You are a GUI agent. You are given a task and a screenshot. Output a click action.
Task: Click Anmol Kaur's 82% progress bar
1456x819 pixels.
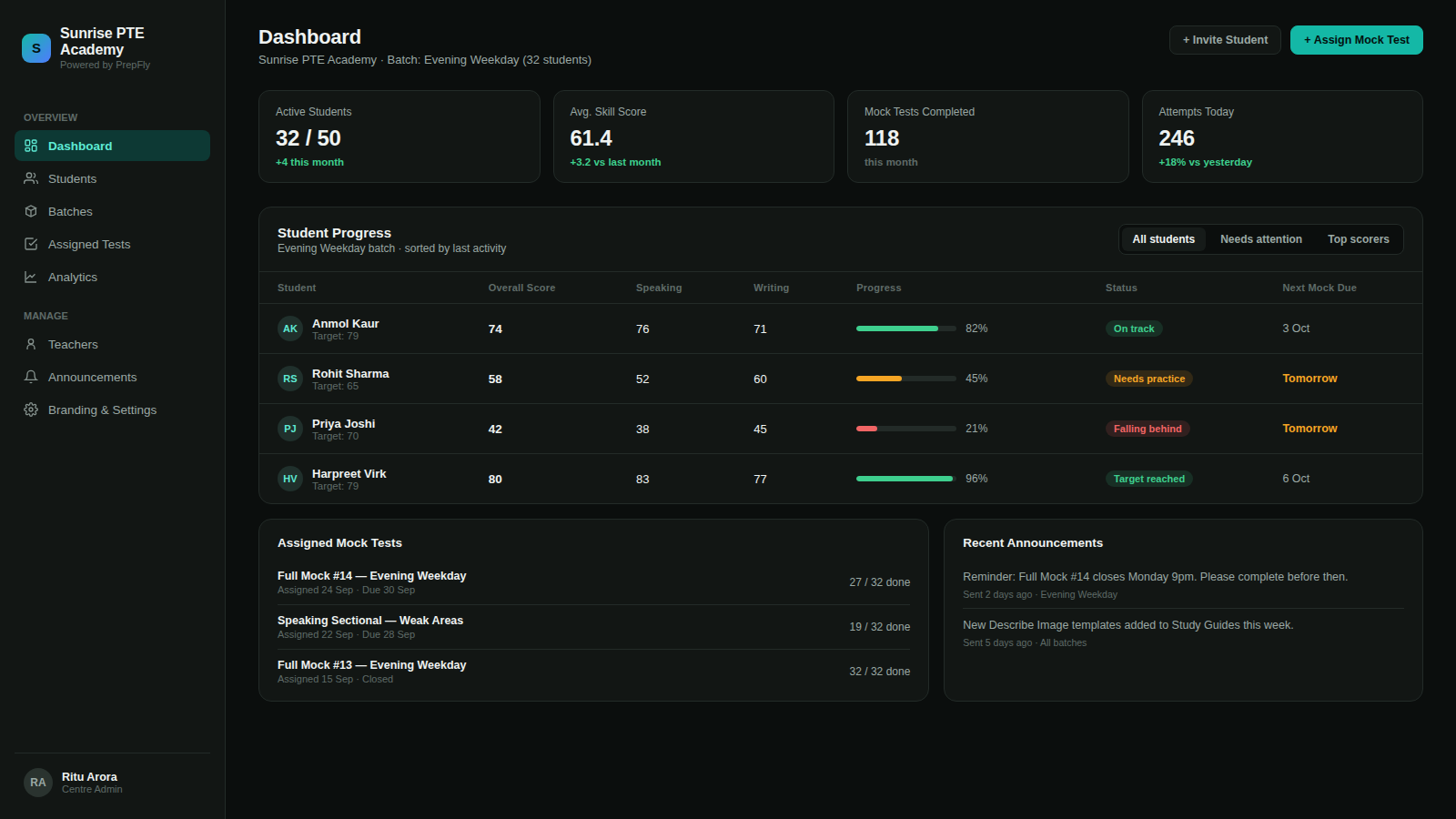[x=905, y=329]
